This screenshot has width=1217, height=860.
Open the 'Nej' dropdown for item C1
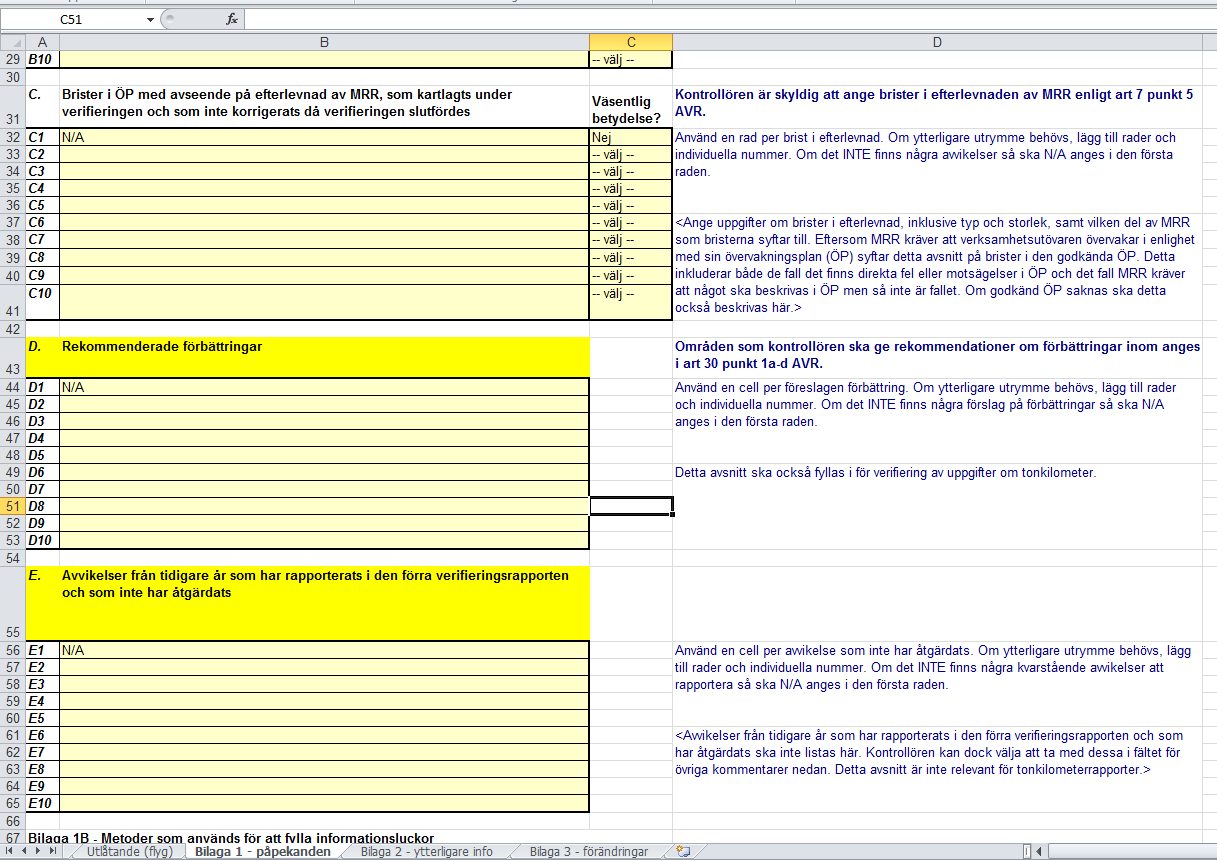pos(631,138)
